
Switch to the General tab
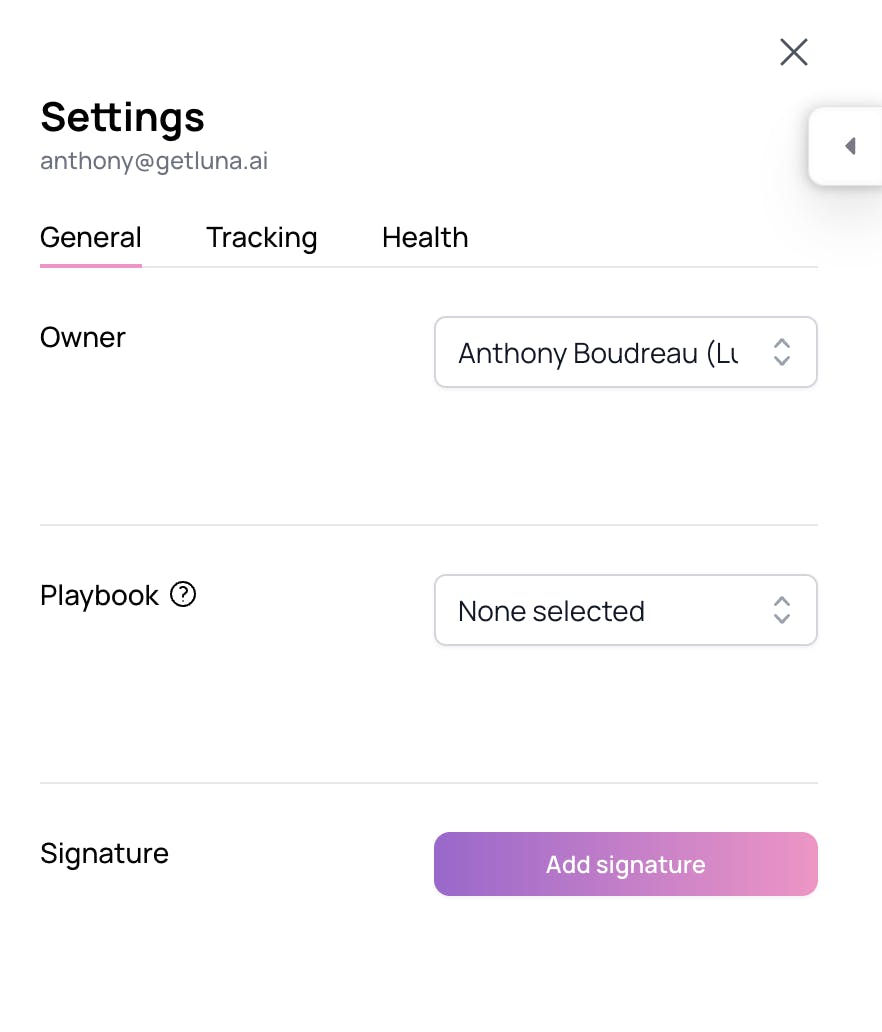click(x=91, y=237)
